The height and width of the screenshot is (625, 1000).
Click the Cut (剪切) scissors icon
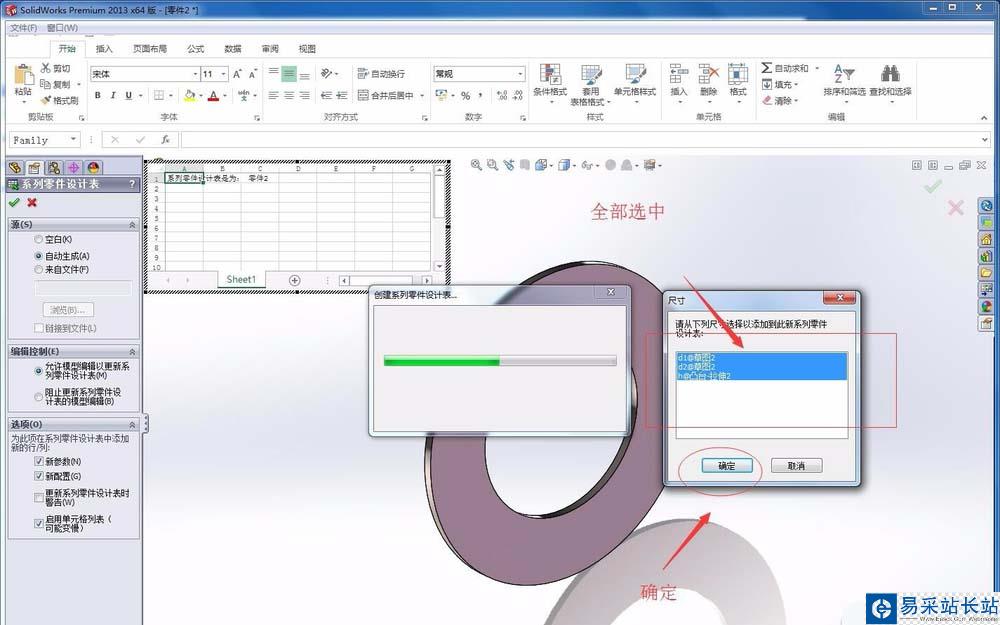click(x=46, y=68)
